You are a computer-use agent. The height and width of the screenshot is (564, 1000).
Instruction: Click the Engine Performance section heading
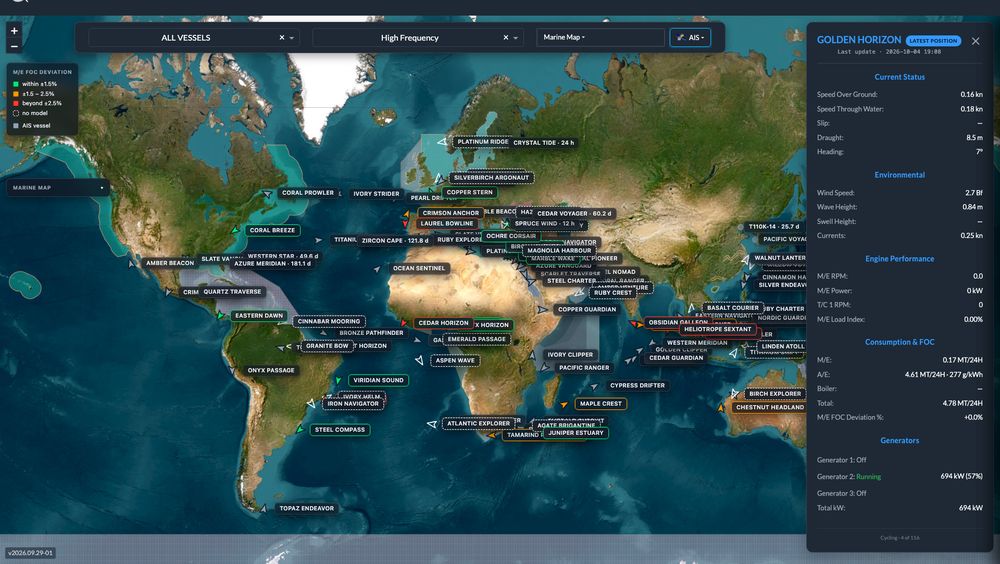pyautogui.click(x=899, y=259)
